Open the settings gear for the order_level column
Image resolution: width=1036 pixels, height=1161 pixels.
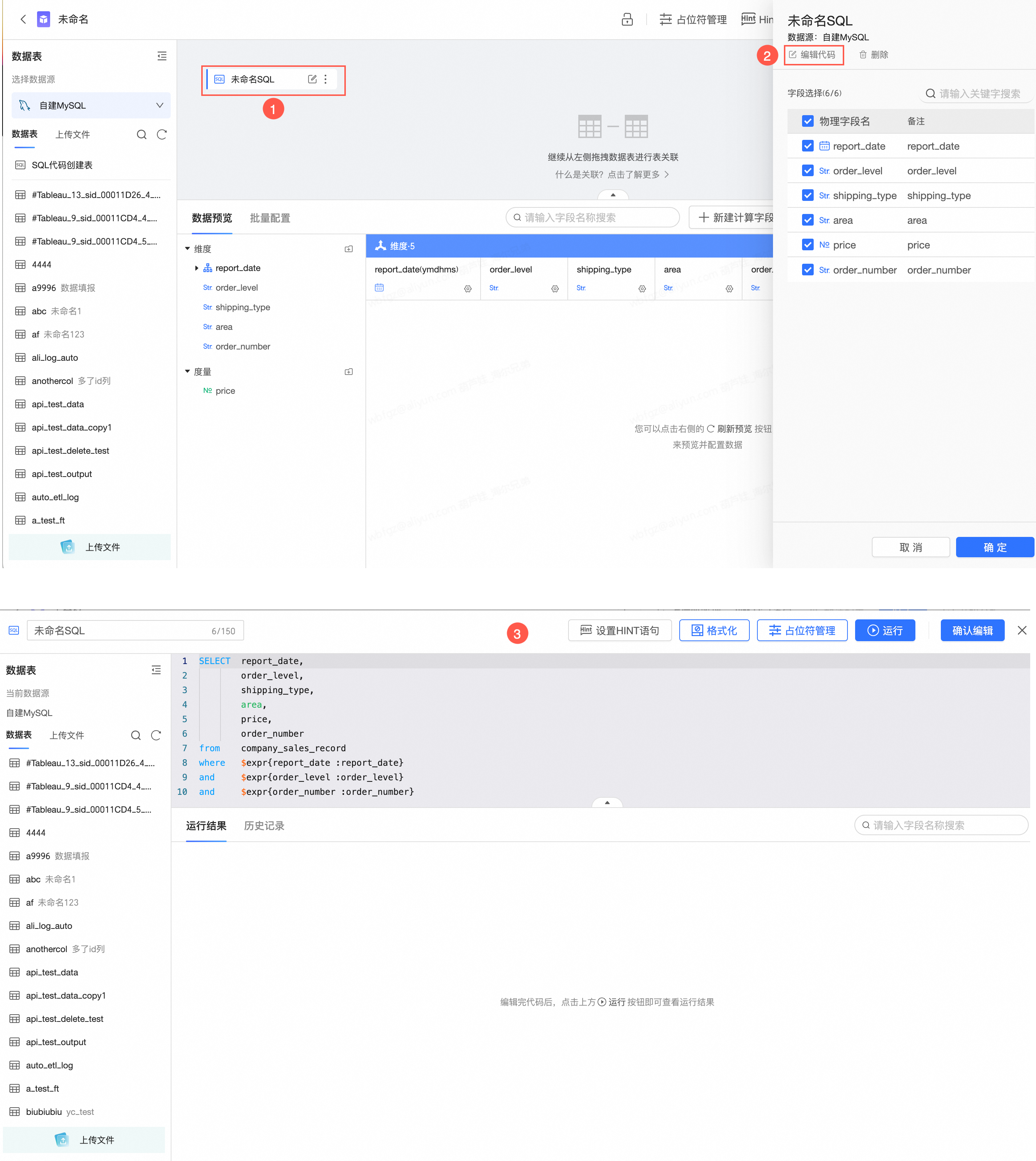554,288
